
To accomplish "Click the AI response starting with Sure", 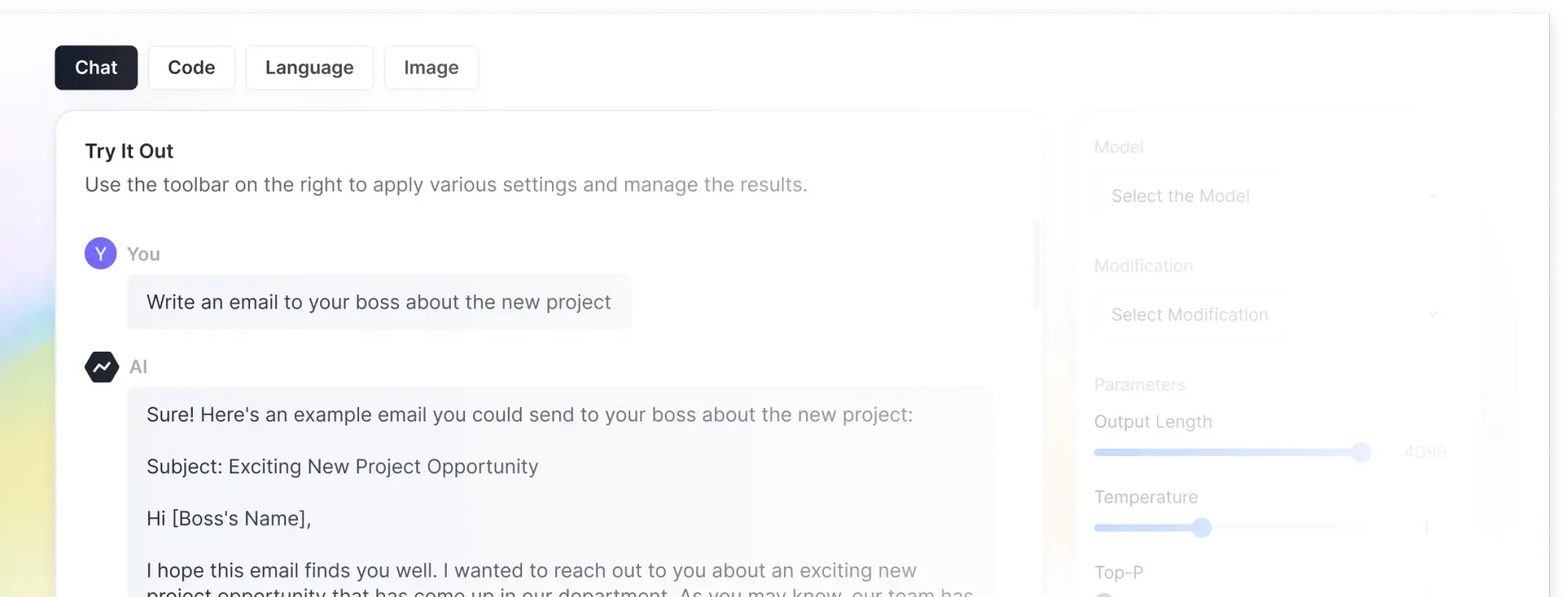I will coord(529,414).
